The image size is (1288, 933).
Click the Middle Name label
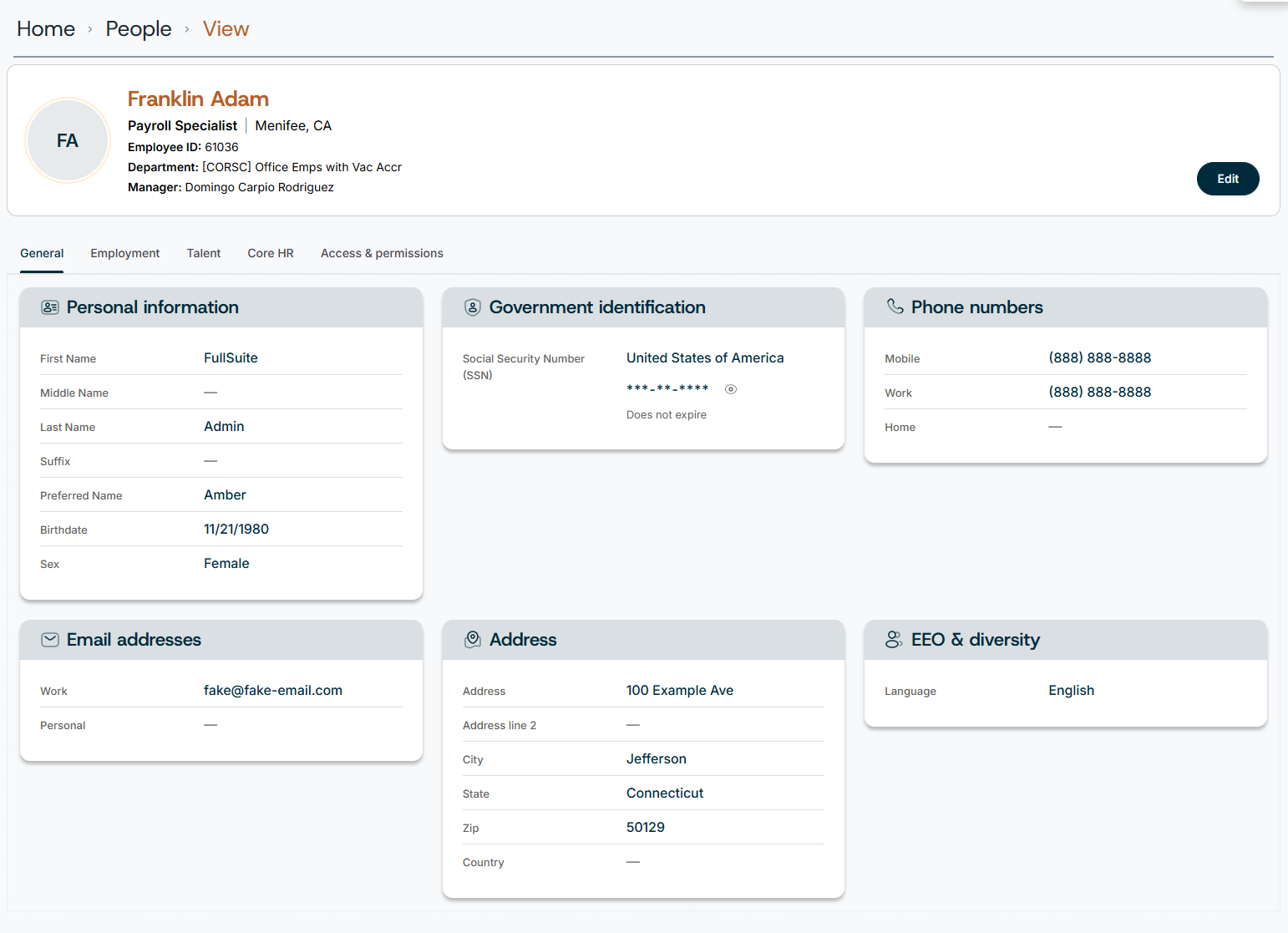pyautogui.click(x=74, y=393)
